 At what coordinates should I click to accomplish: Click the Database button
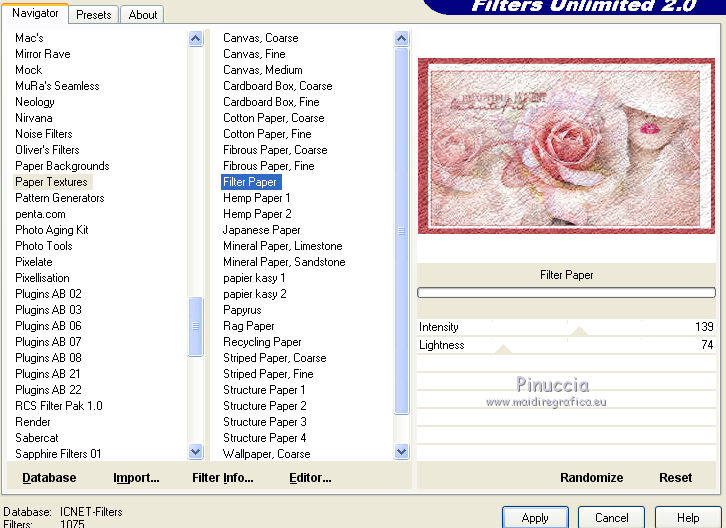[49, 478]
